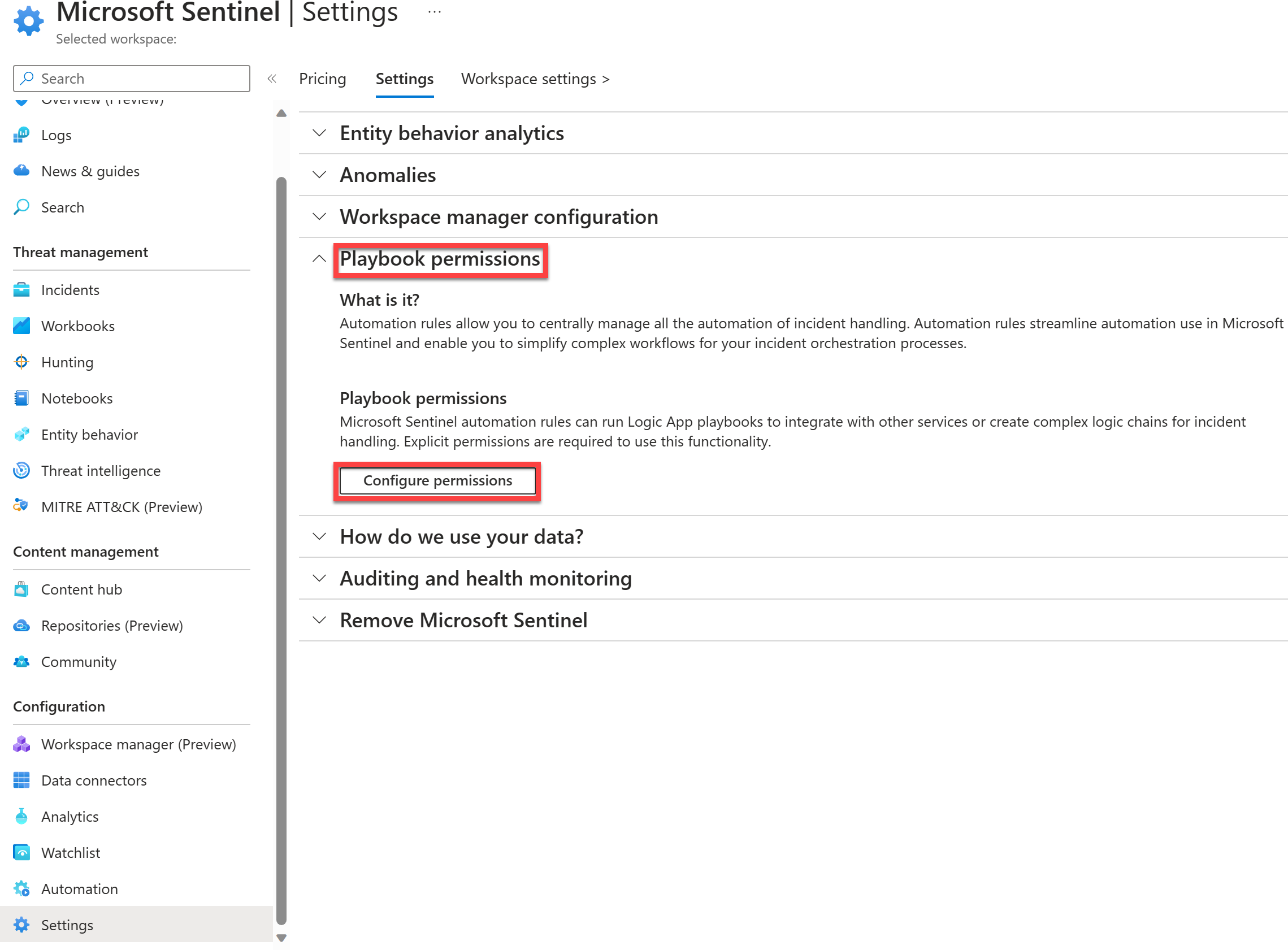Screen dimensions: 1288x950
Task: Click the Incidents icon in sidebar
Action: click(x=22, y=289)
